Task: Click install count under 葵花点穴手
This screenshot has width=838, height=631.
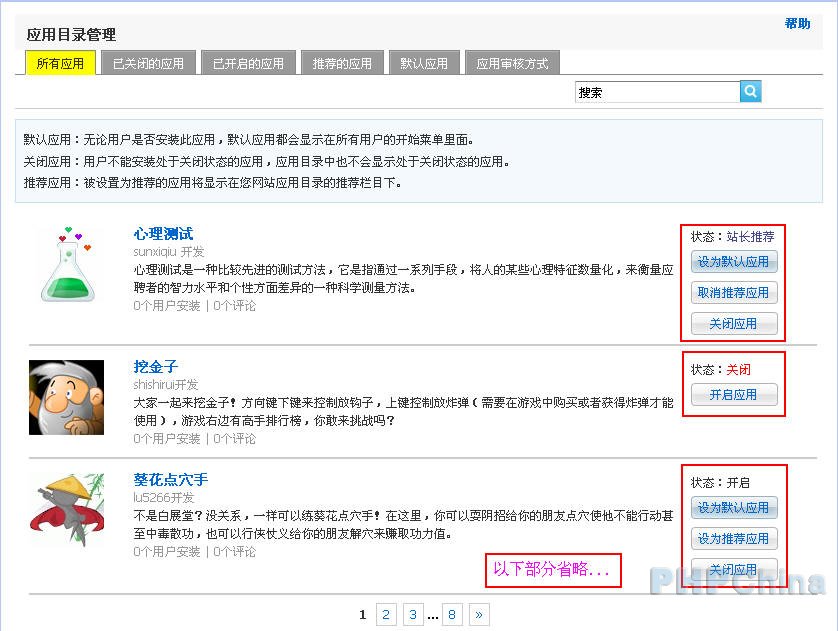Action: [167, 551]
